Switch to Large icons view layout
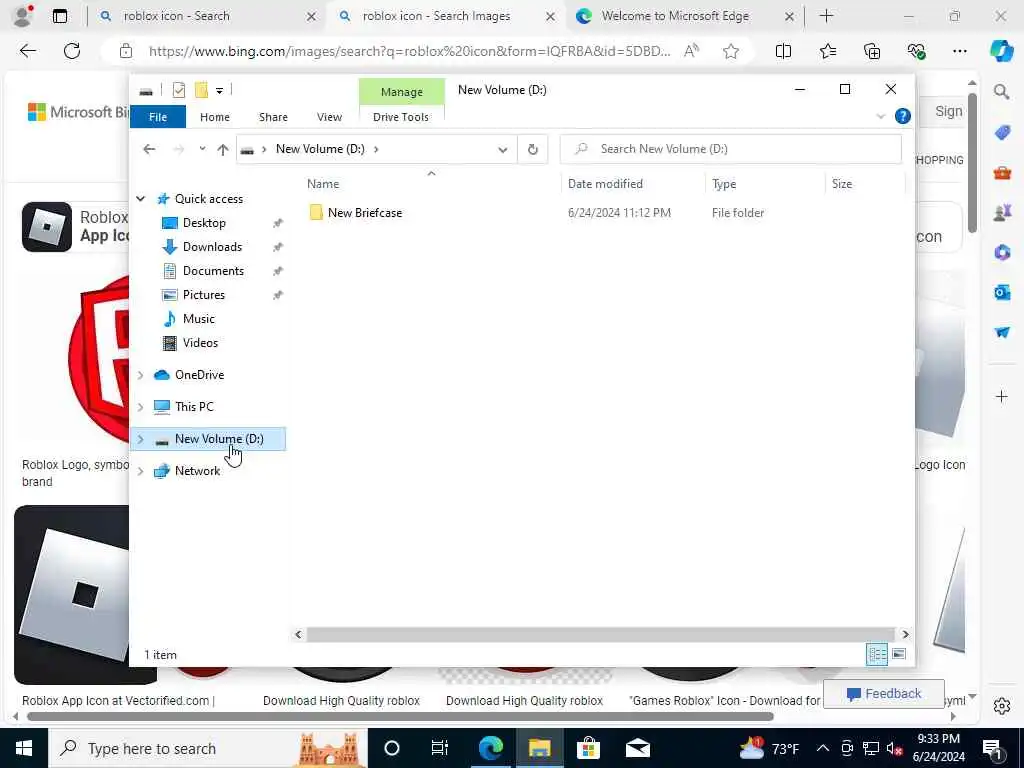The width and height of the screenshot is (1024, 768). [899, 654]
